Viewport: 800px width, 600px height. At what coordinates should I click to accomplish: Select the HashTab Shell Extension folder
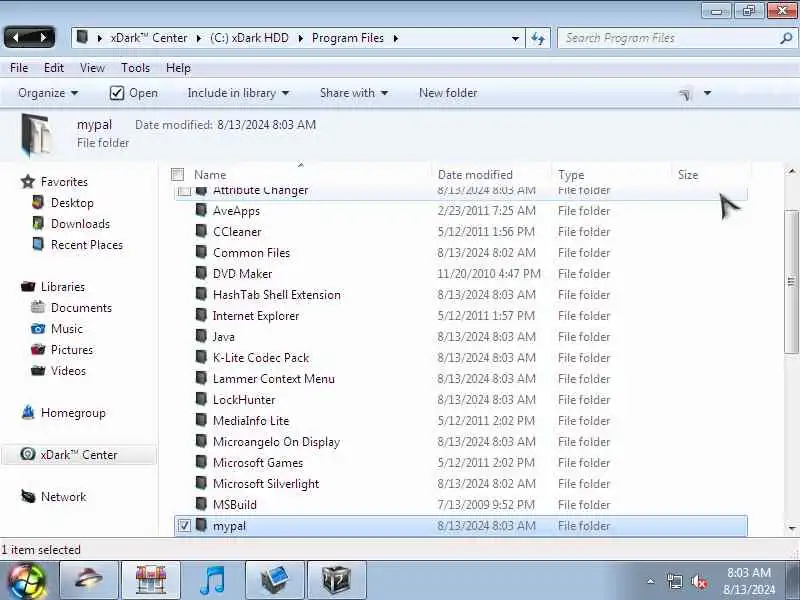pos(461,294)
